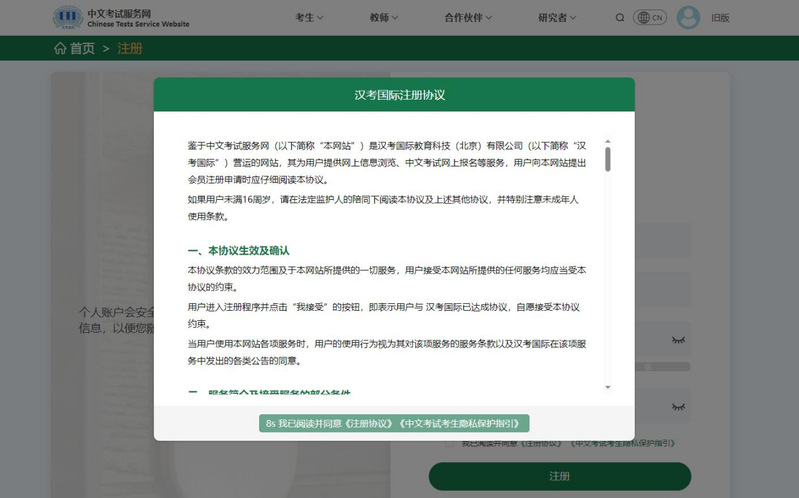Click the paragraph starting 当用户使用本网站各项服务时
799x498 pixels.
[387, 352]
